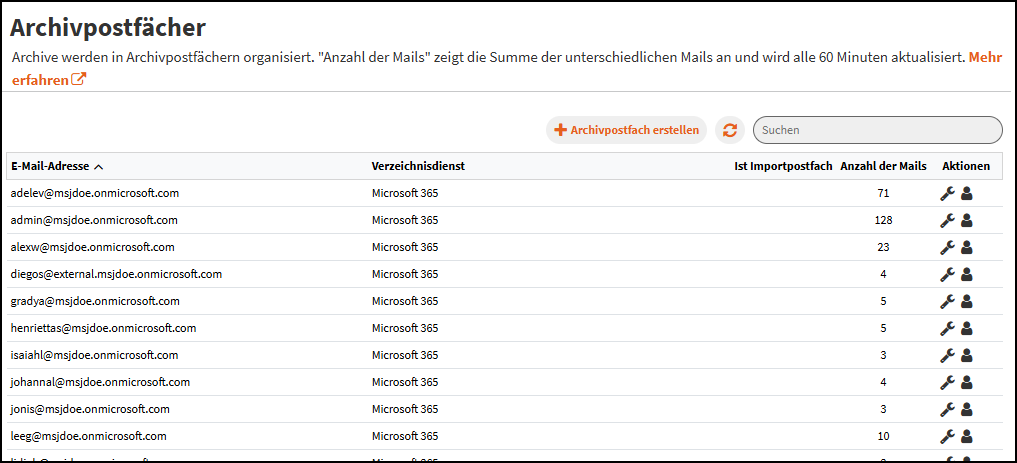Open user icon for leeg mailbox
The width and height of the screenshot is (1017, 463).
coord(967,436)
